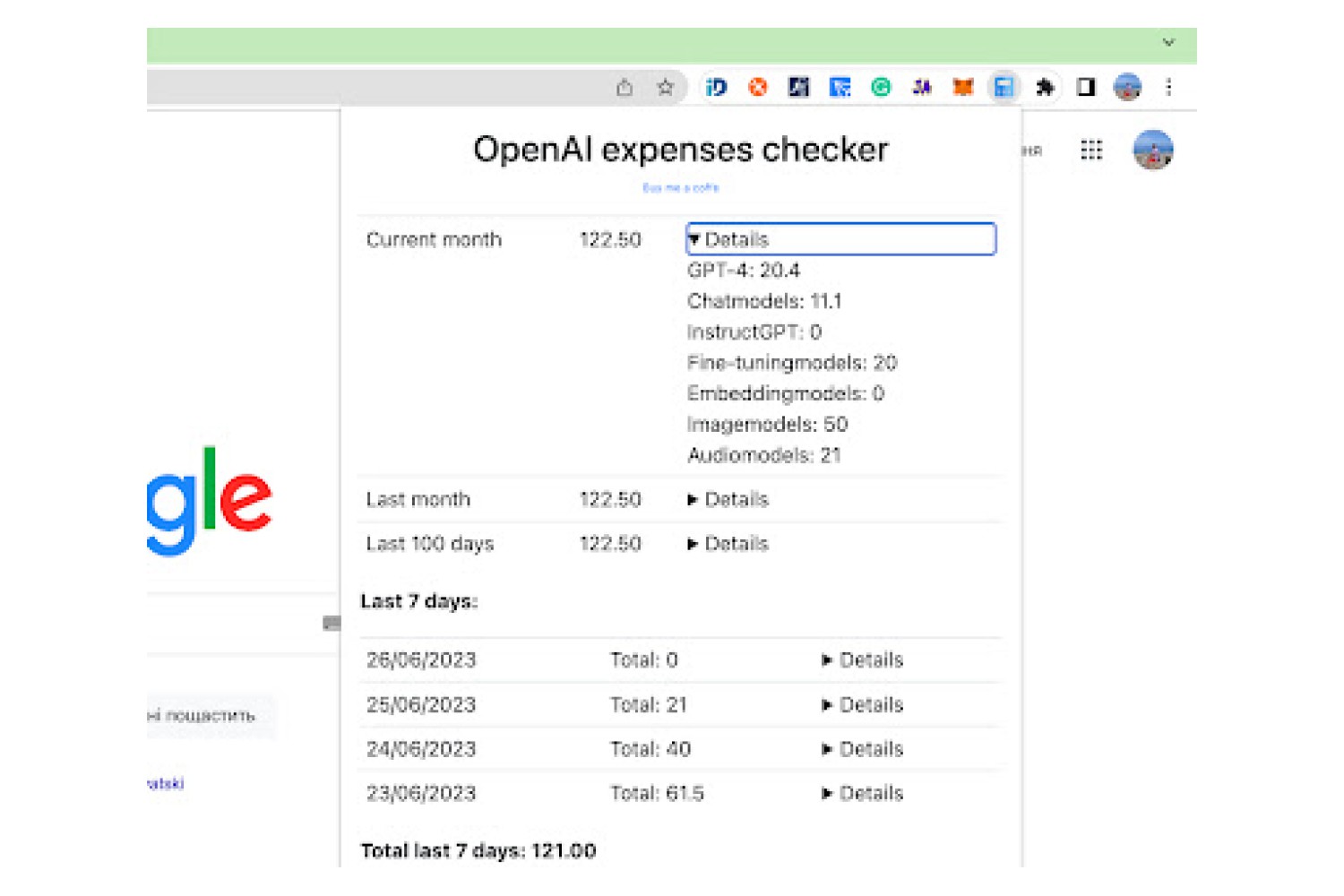Click the 'Fine-tuningmodels: 20' line
Screen dimensions: 1344x896
tap(792, 362)
